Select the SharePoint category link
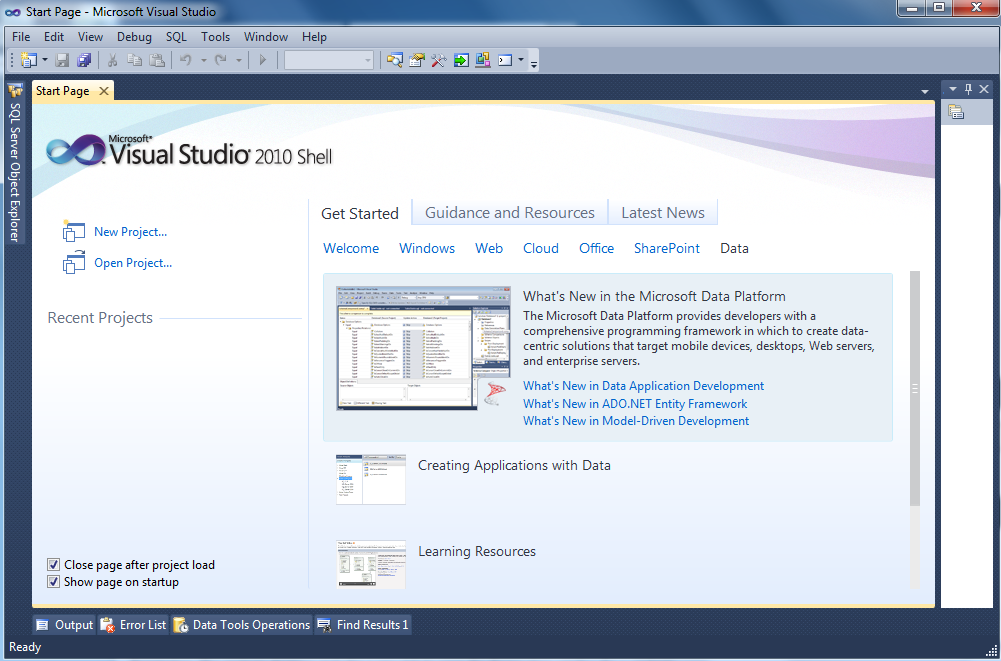 666,248
